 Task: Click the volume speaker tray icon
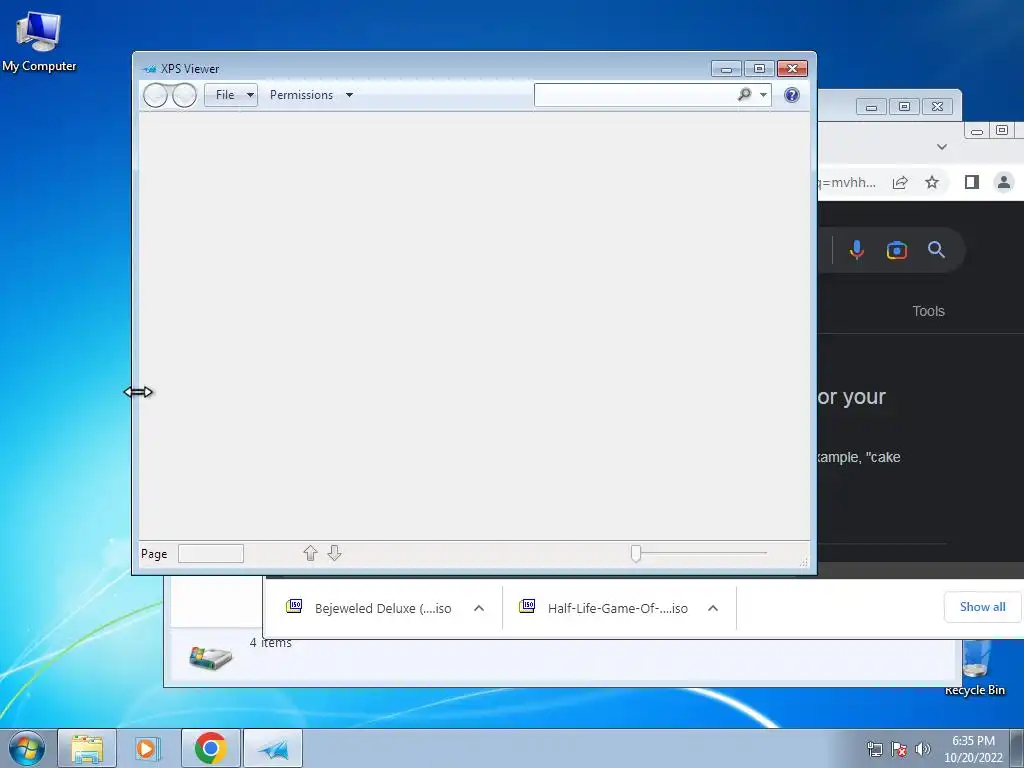click(x=922, y=750)
